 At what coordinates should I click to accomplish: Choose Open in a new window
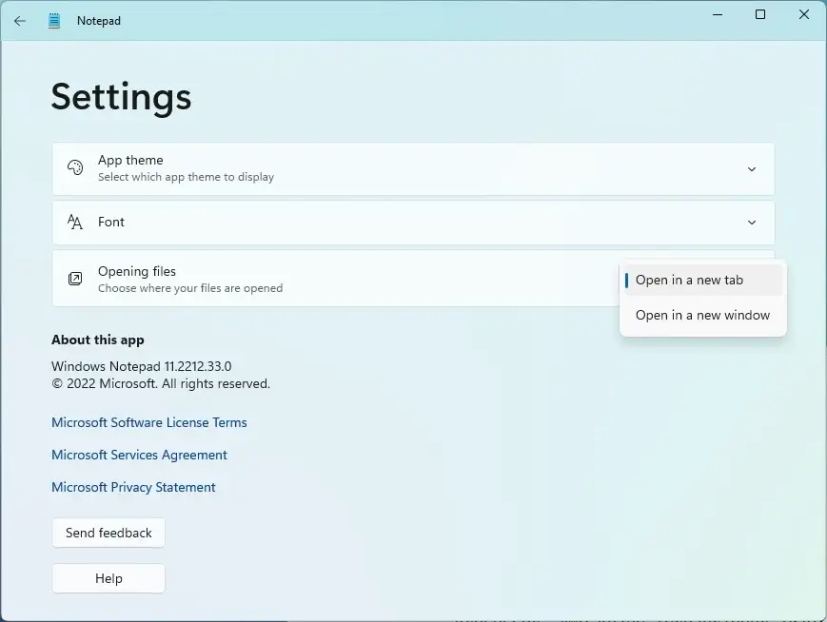coord(703,315)
